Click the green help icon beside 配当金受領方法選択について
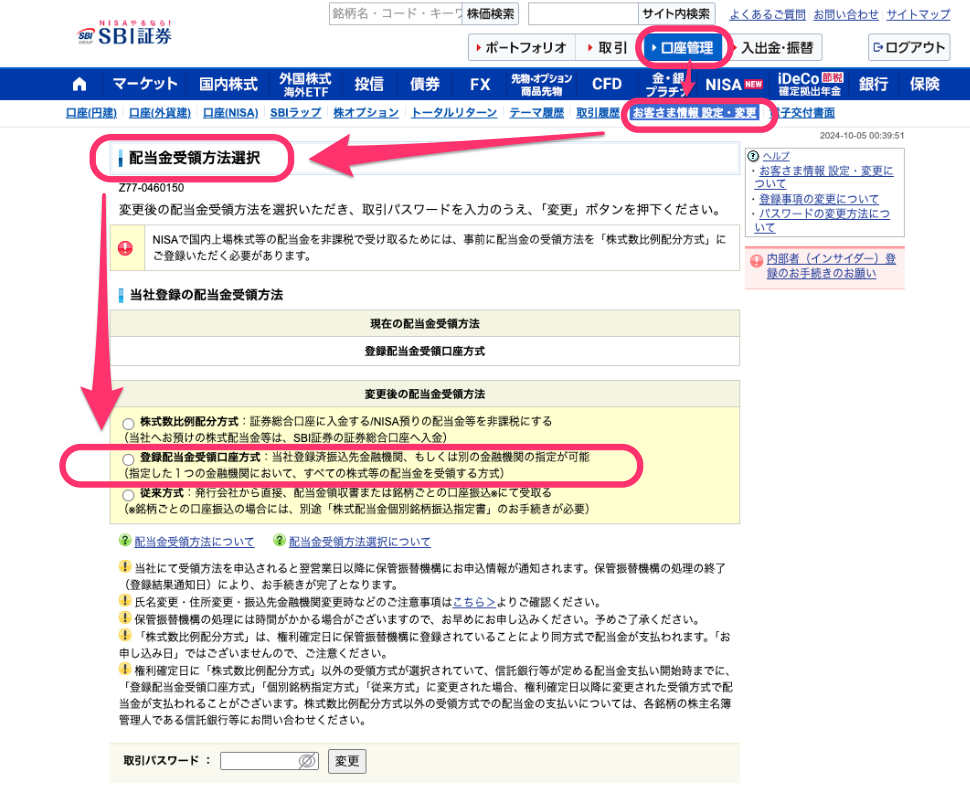This screenshot has width=970, height=788. click(279, 541)
